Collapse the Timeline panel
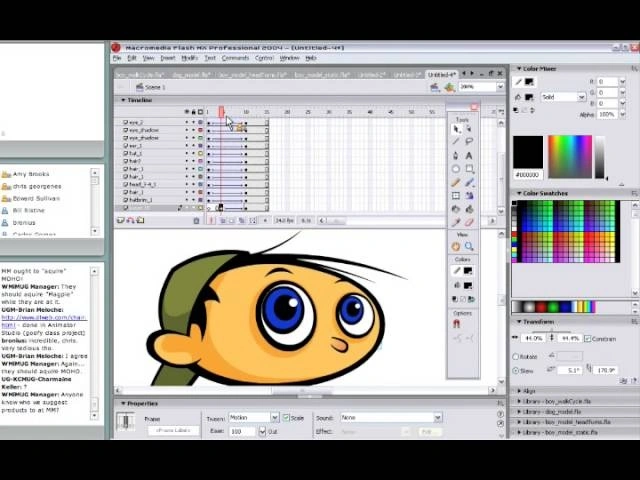This screenshot has height=480, width=640. pos(123,100)
